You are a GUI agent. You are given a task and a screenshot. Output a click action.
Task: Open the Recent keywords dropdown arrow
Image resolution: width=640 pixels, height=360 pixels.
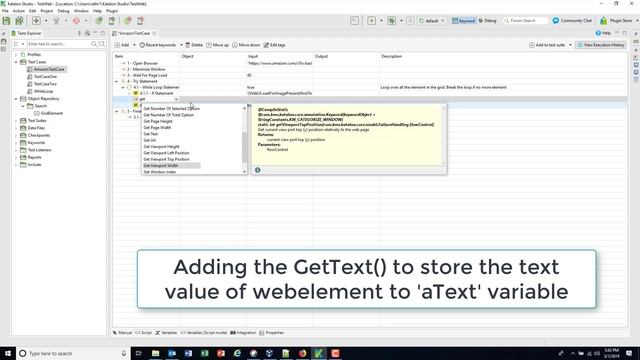181,45
